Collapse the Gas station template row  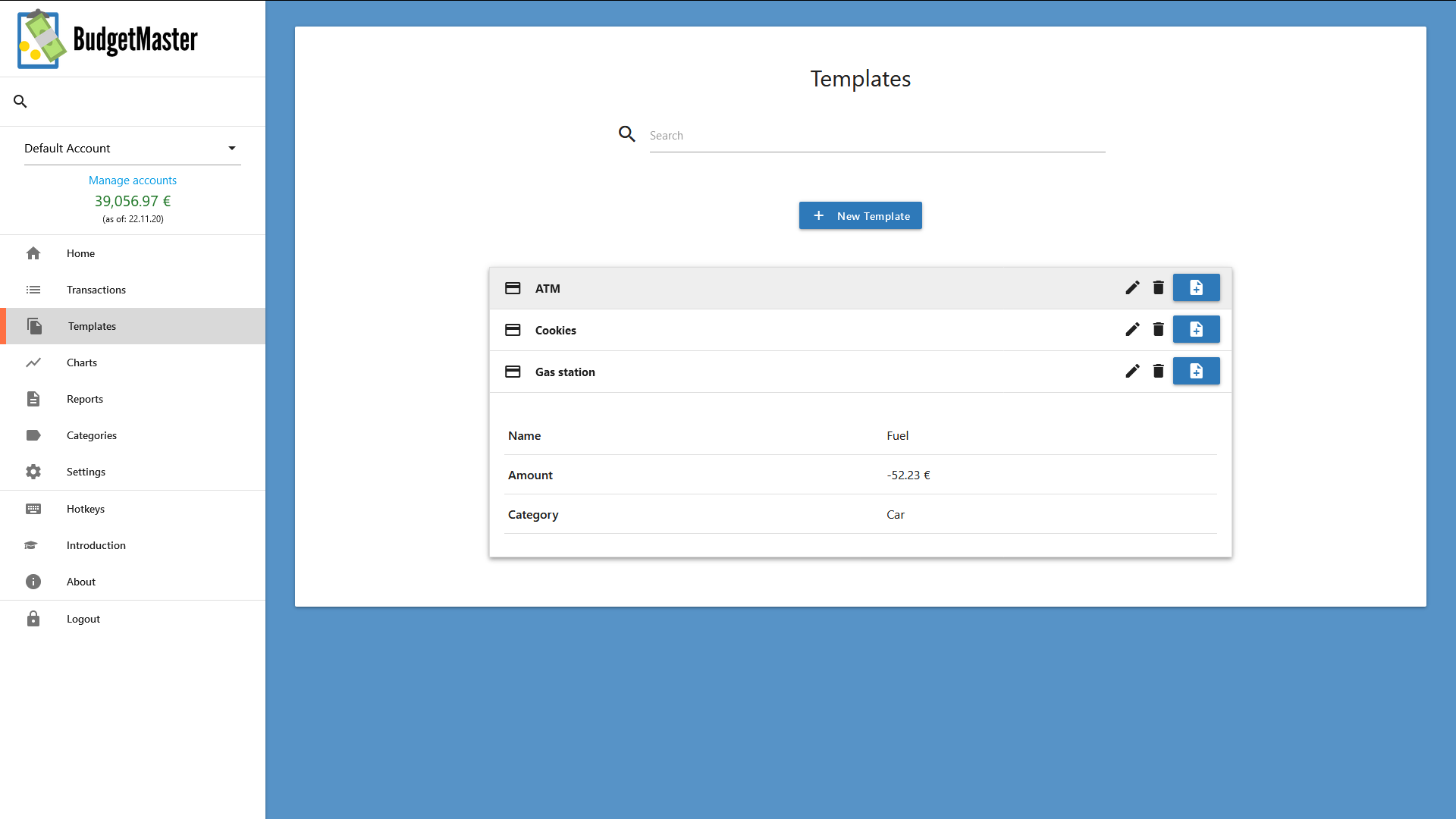coord(860,372)
